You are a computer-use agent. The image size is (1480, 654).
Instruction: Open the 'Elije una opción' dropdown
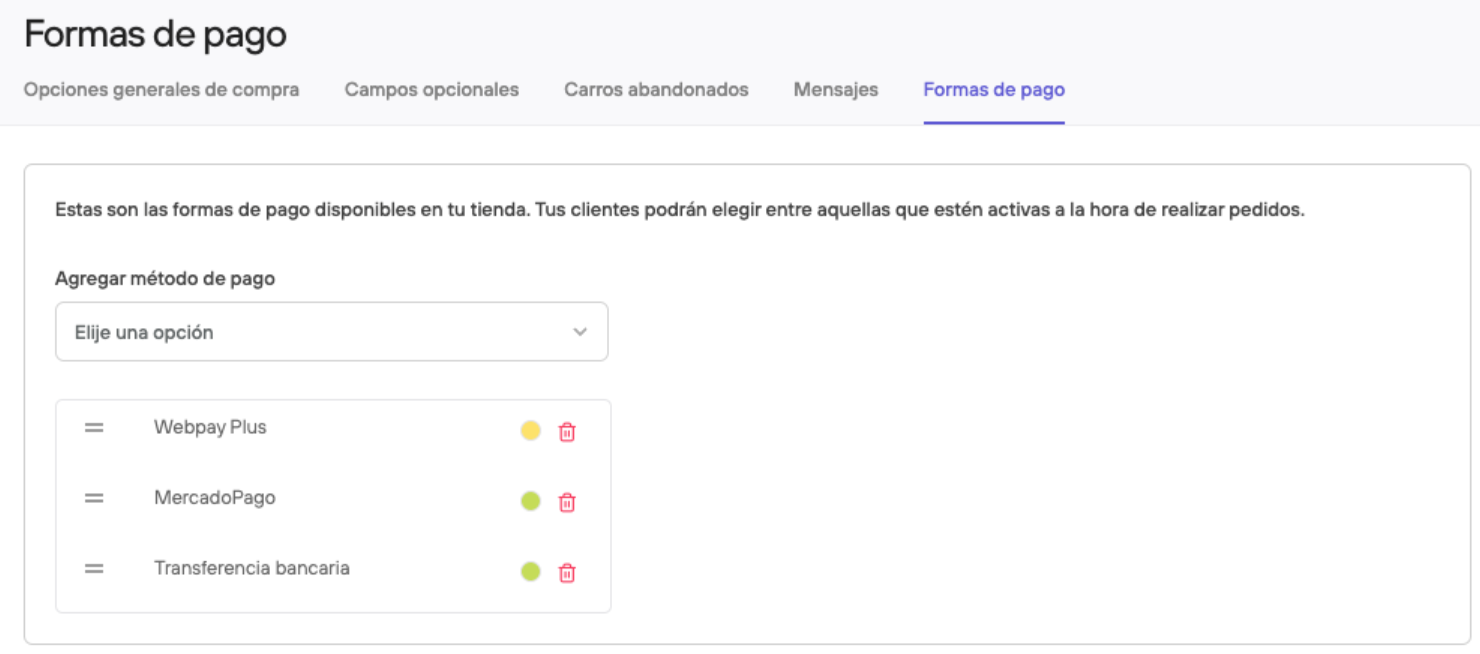pyautogui.click(x=332, y=332)
